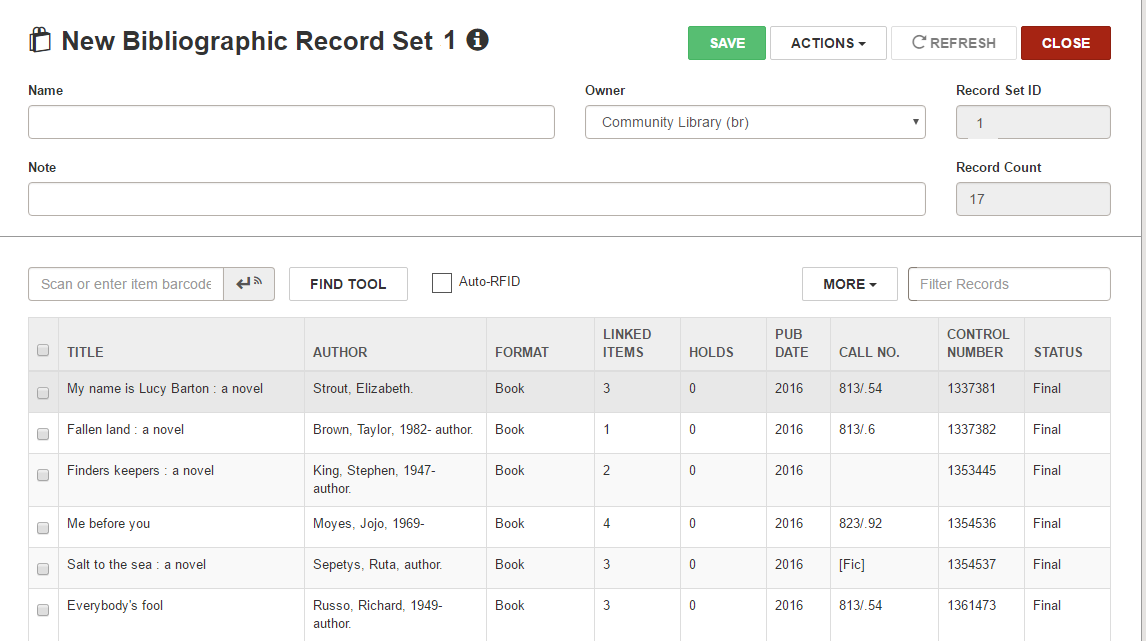1146x641 pixels.
Task: Click the clipboard icon next to the title
Action: [40, 39]
